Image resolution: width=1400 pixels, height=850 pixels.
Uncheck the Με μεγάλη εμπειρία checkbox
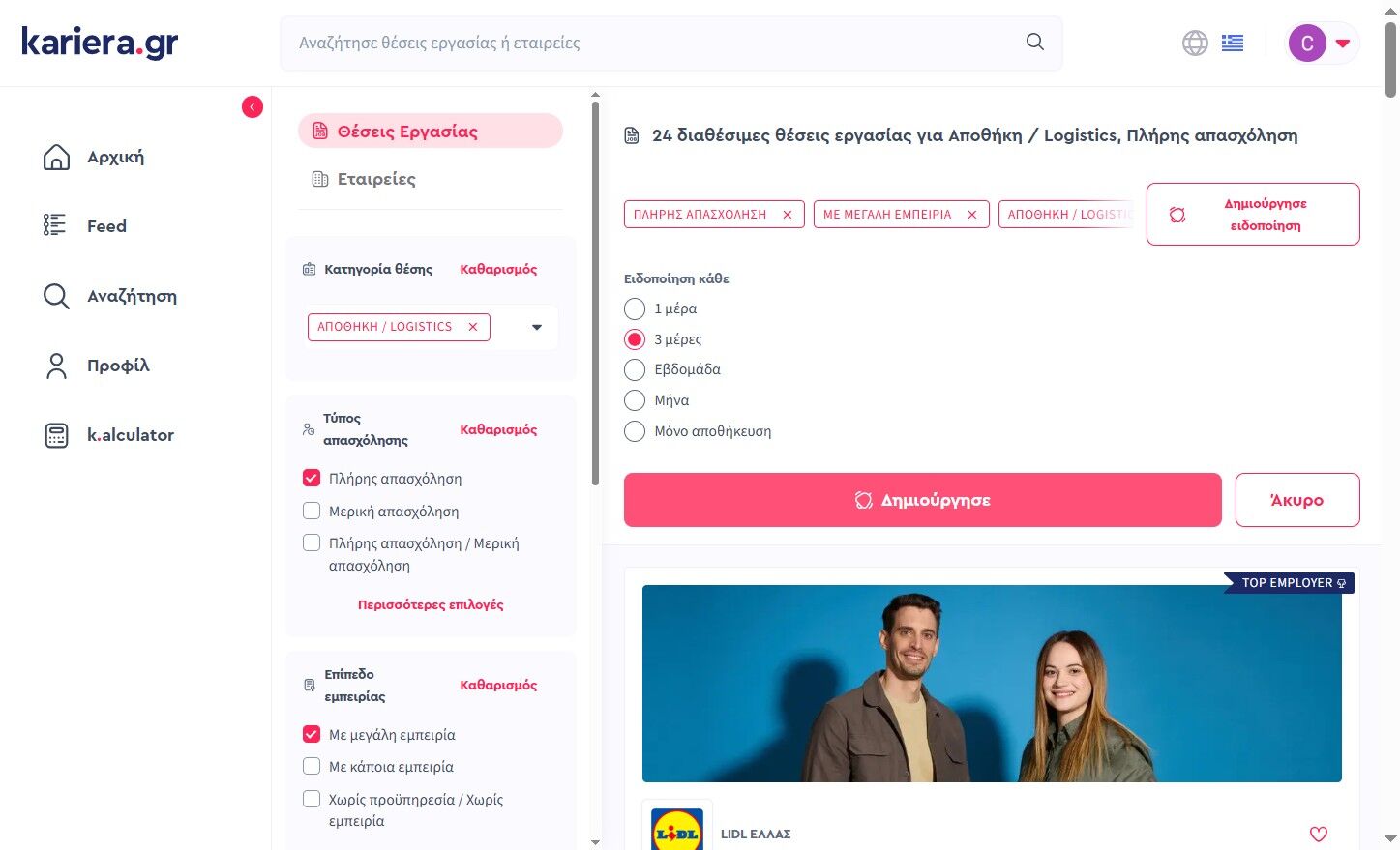click(x=312, y=734)
